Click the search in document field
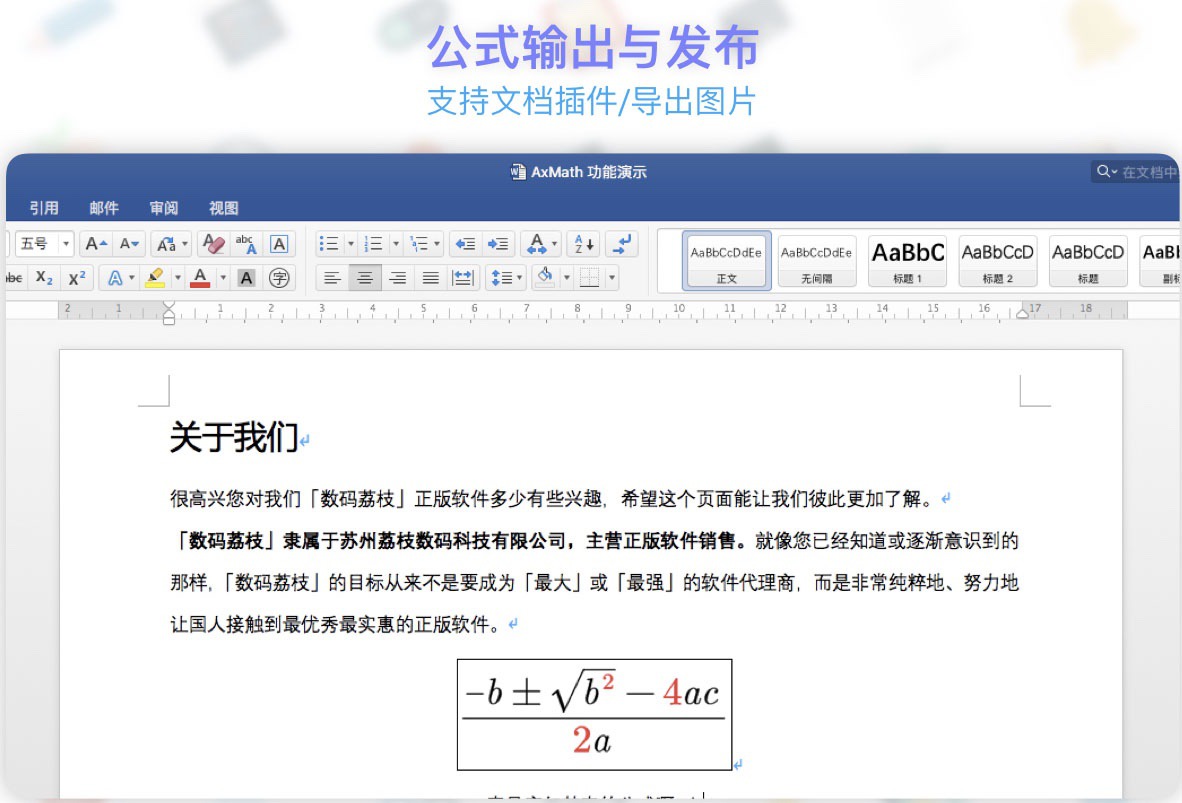The width and height of the screenshot is (1182, 803). pyautogui.click(x=1136, y=172)
